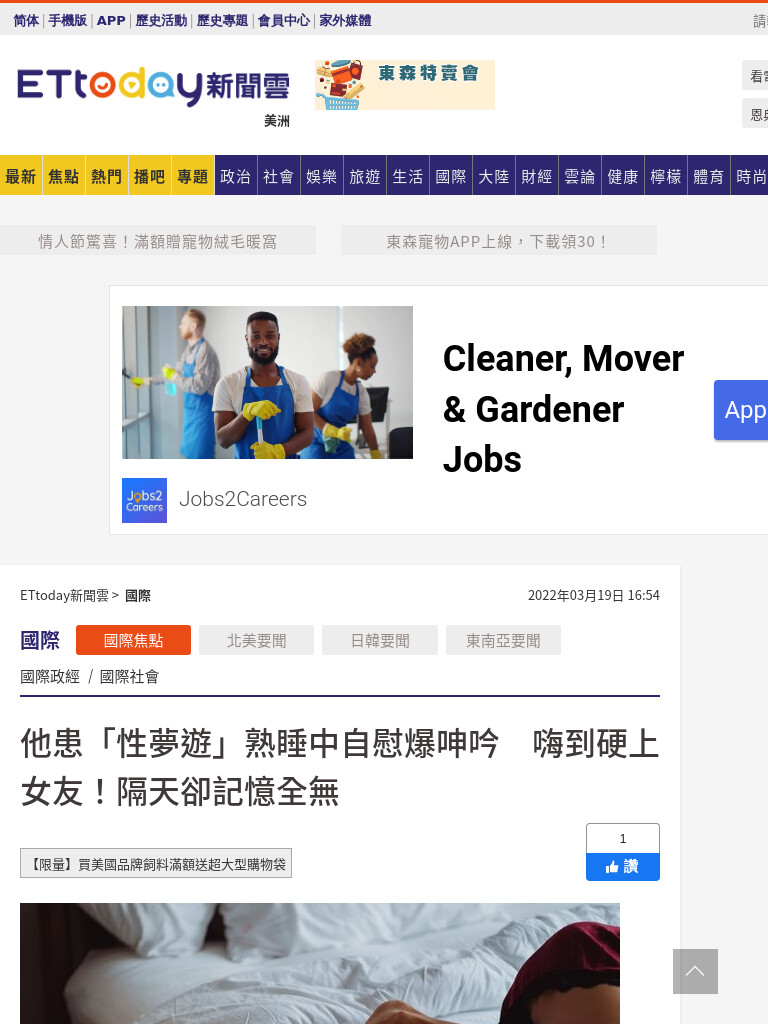The height and width of the screenshot is (1024, 768).
Task: Click the 情人節驚喜 promotional link
Action: pos(157,241)
